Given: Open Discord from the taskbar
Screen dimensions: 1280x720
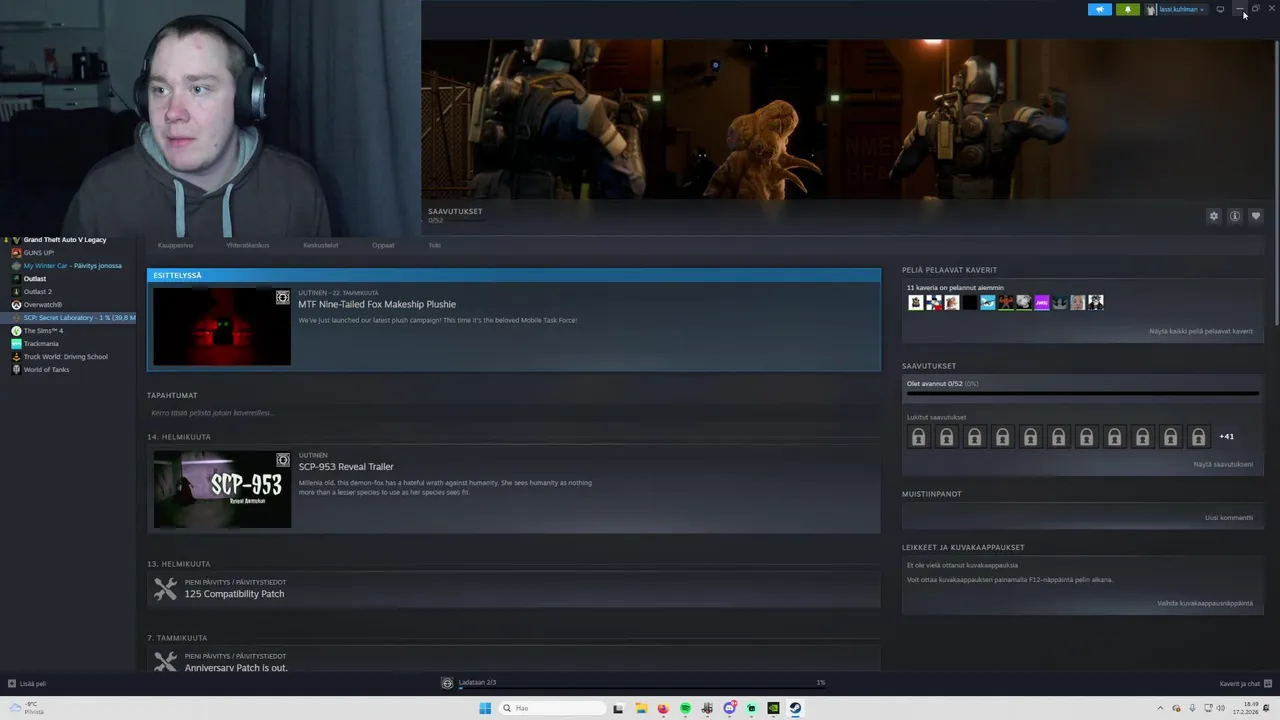Looking at the screenshot, I should click(x=729, y=708).
